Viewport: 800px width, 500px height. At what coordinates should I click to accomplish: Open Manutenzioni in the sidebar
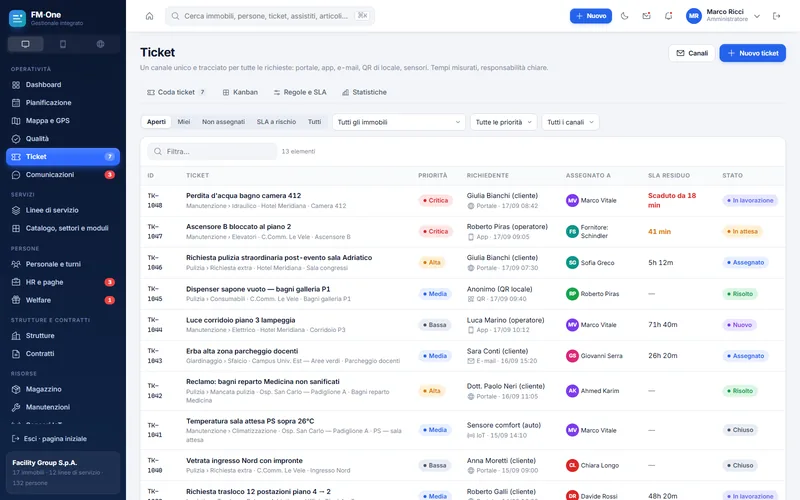click(x=63, y=407)
